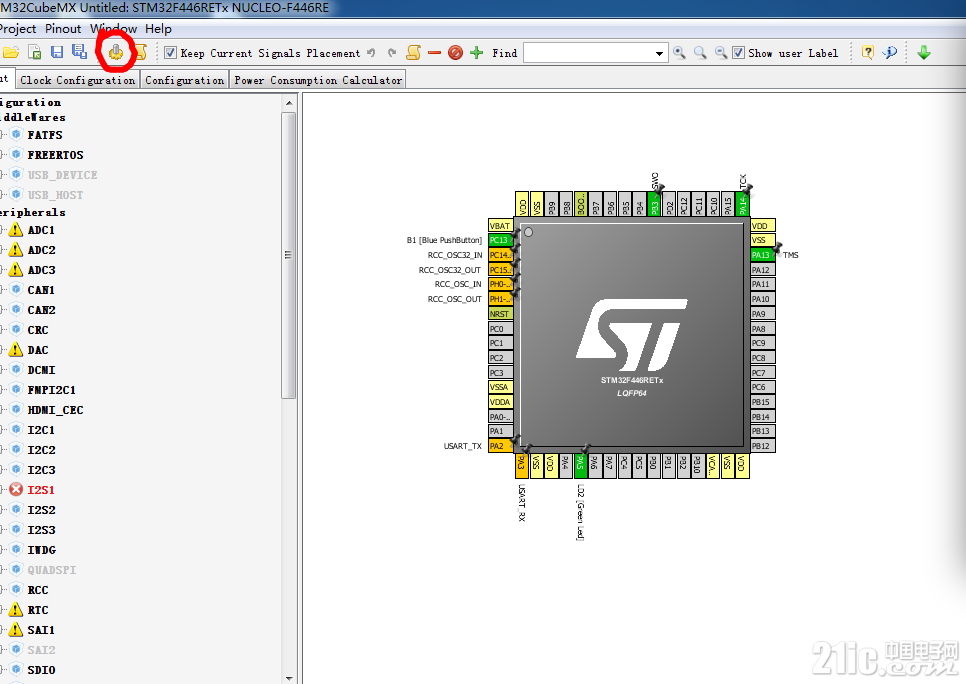966x684 pixels.
Task: Select FMPI2C1 in the peripherals tree
Action: (x=52, y=390)
